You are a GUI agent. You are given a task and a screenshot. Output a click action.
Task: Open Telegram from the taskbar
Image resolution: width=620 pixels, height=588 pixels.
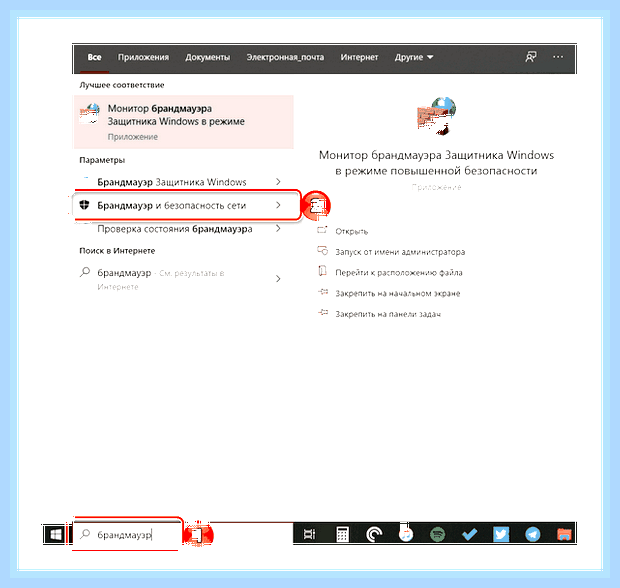(x=533, y=535)
